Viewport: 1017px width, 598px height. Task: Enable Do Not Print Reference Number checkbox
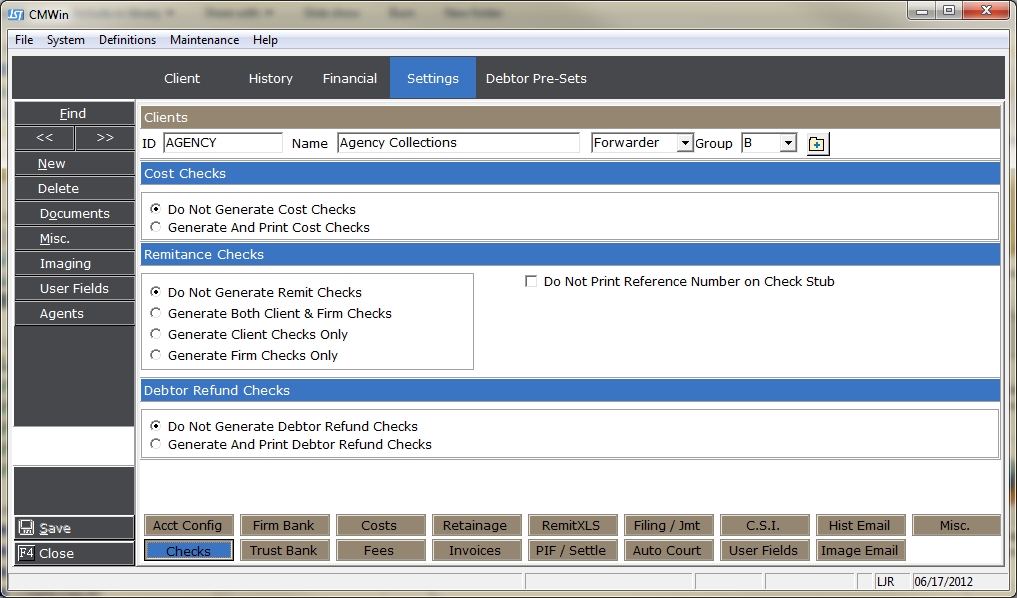(x=532, y=282)
